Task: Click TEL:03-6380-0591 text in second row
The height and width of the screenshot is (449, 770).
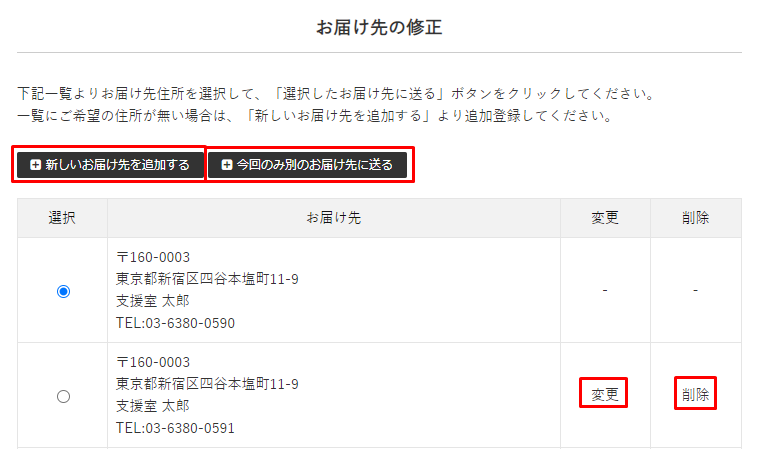Action: [x=175, y=428]
